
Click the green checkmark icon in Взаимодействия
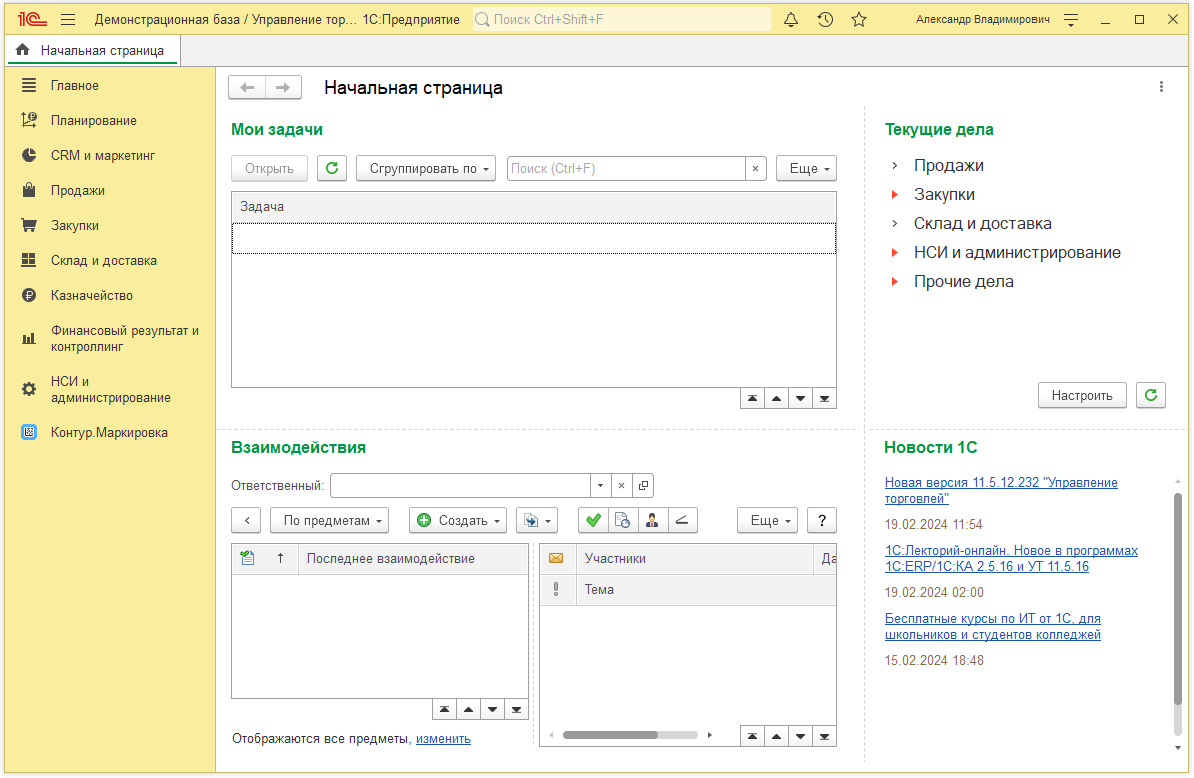tap(593, 520)
